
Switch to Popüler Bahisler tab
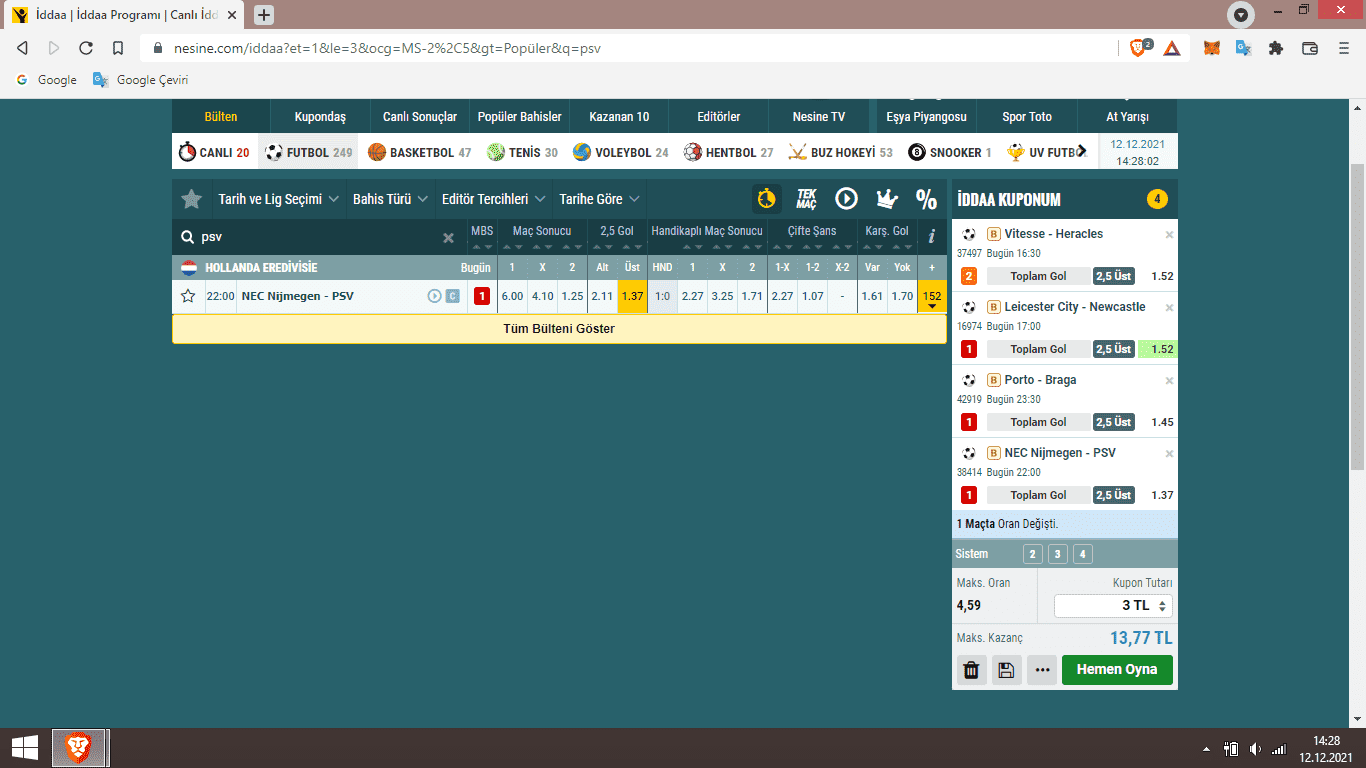tap(520, 117)
